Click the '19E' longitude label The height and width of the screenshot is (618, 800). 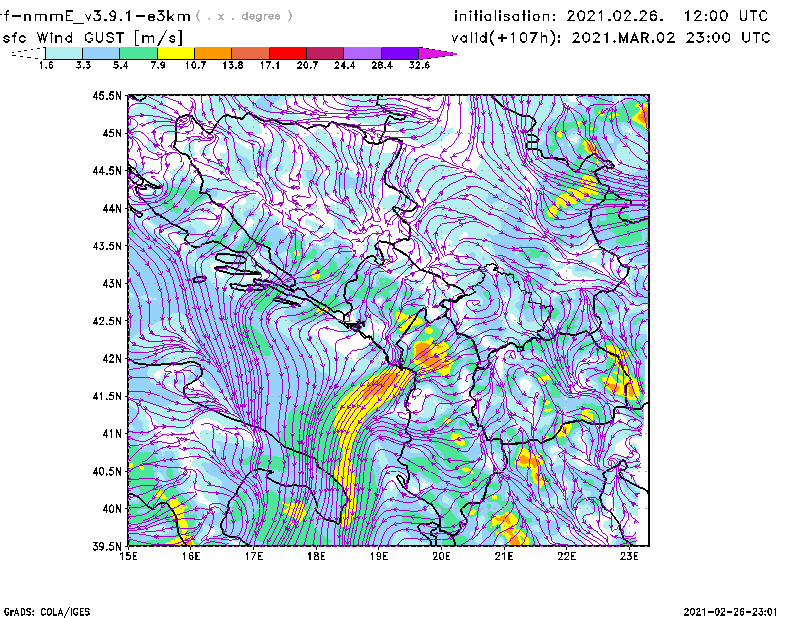pyautogui.click(x=379, y=556)
